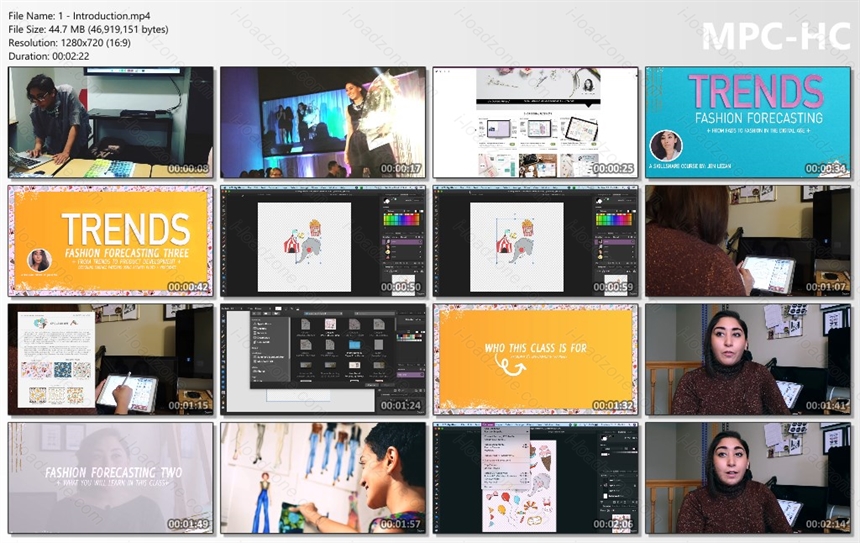Select the open-menu editor thumbnail at 00:02:06
The width and height of the screenshot is (860, 543).
click(x=535, y=478)
